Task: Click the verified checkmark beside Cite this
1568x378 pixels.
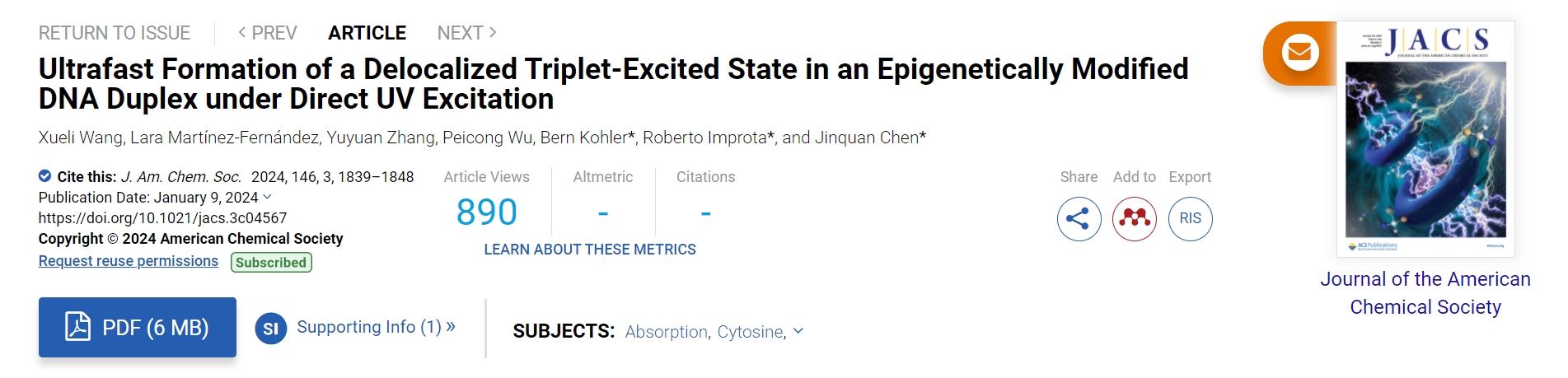Action: coord(44,176)
